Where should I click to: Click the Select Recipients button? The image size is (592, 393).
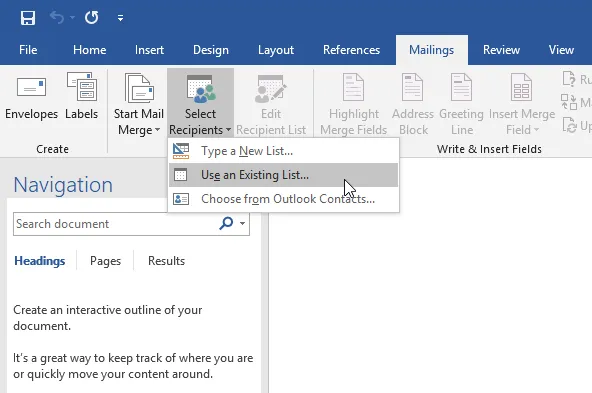tap(200, 104)
